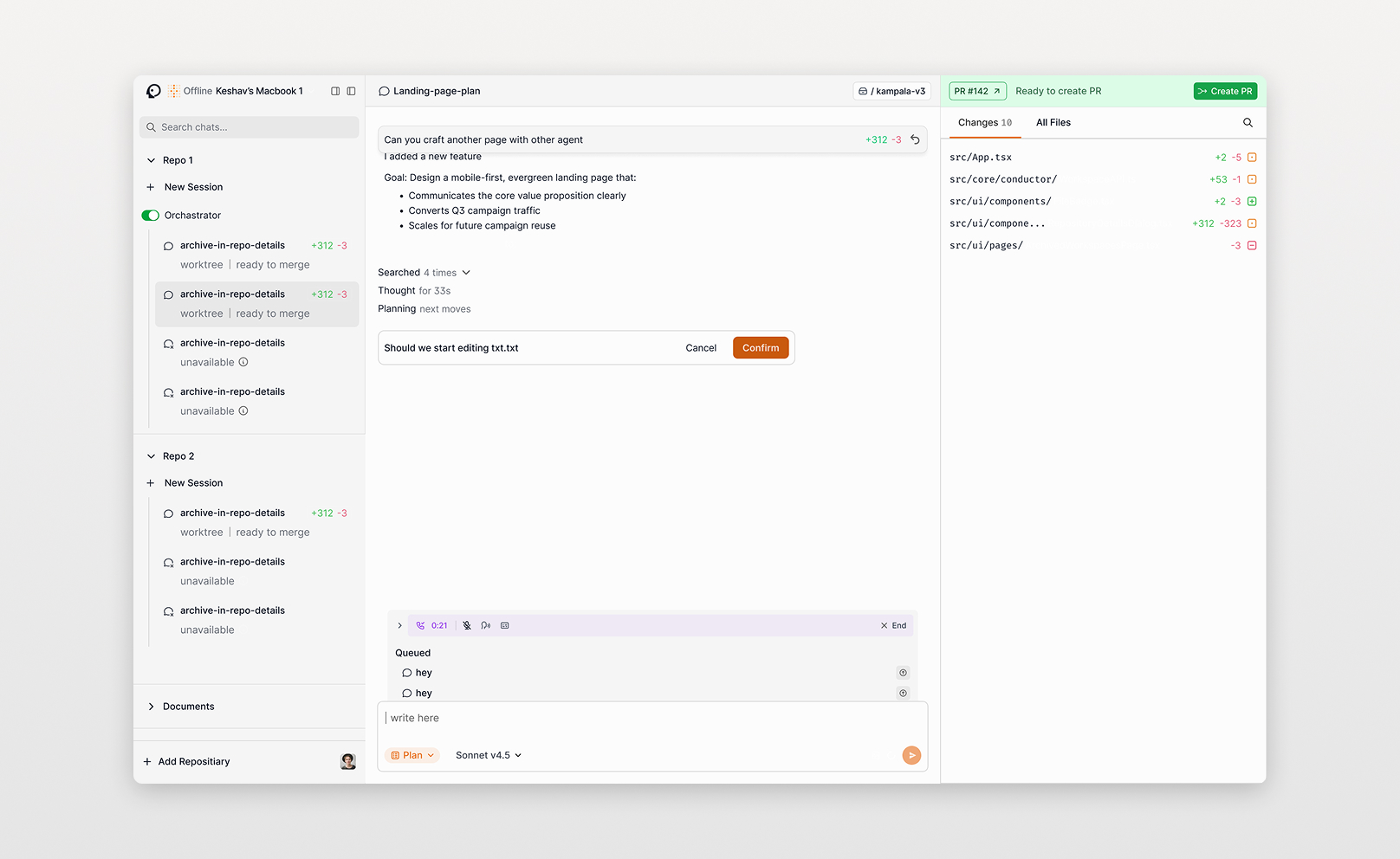Open search in the Changes panel
The image size is (1400, 859).
click(1248, 123)
